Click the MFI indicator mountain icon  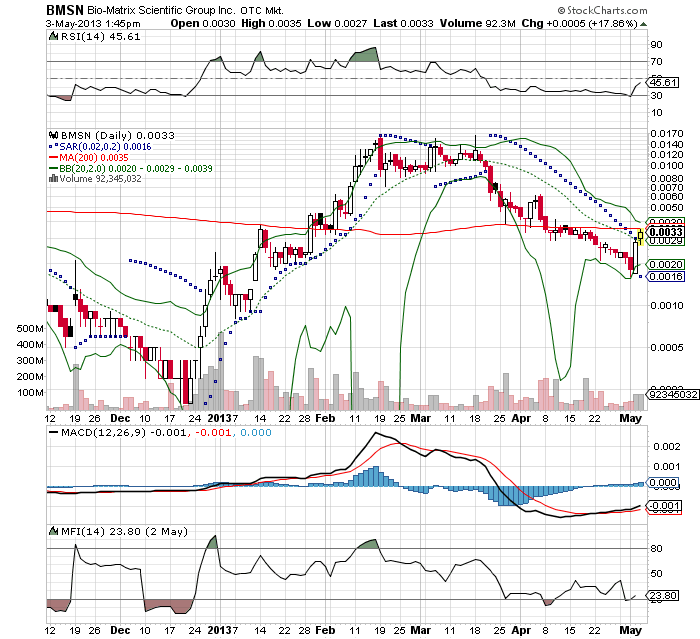54,531
